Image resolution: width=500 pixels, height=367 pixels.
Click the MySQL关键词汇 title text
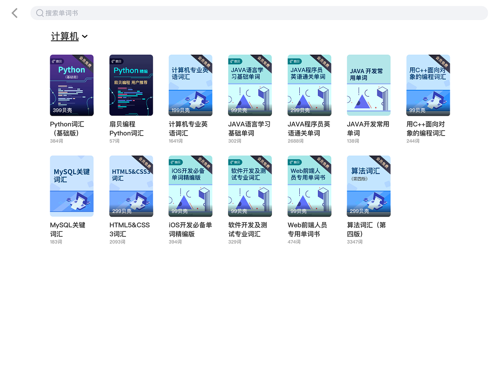[x=68, y=229]
